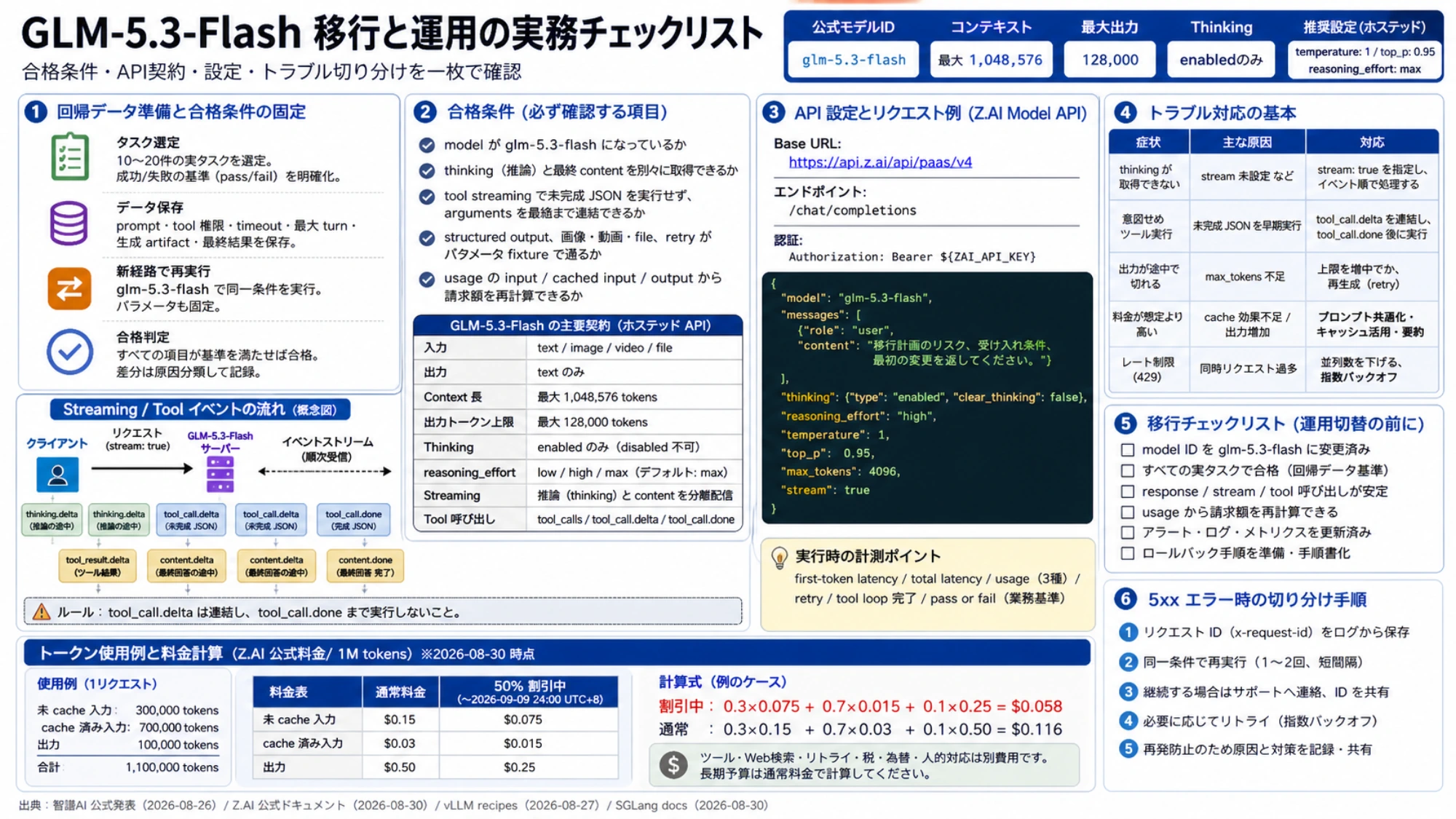Viewport: 1456px width, 819px height.
Task: Click 'Authorization: Bearer ${ZAI_API_KEY}' text
Action: tap(912, 257)
